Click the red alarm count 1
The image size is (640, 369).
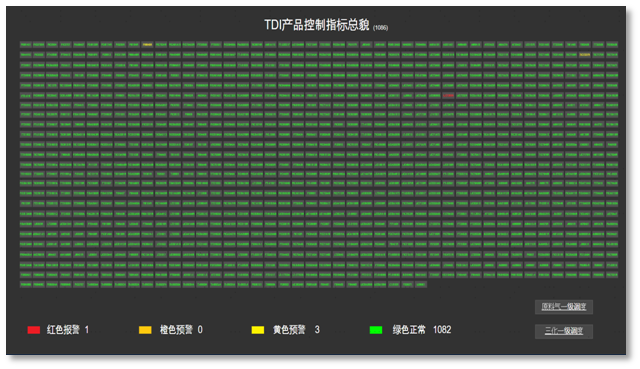(x=87, y=330)
